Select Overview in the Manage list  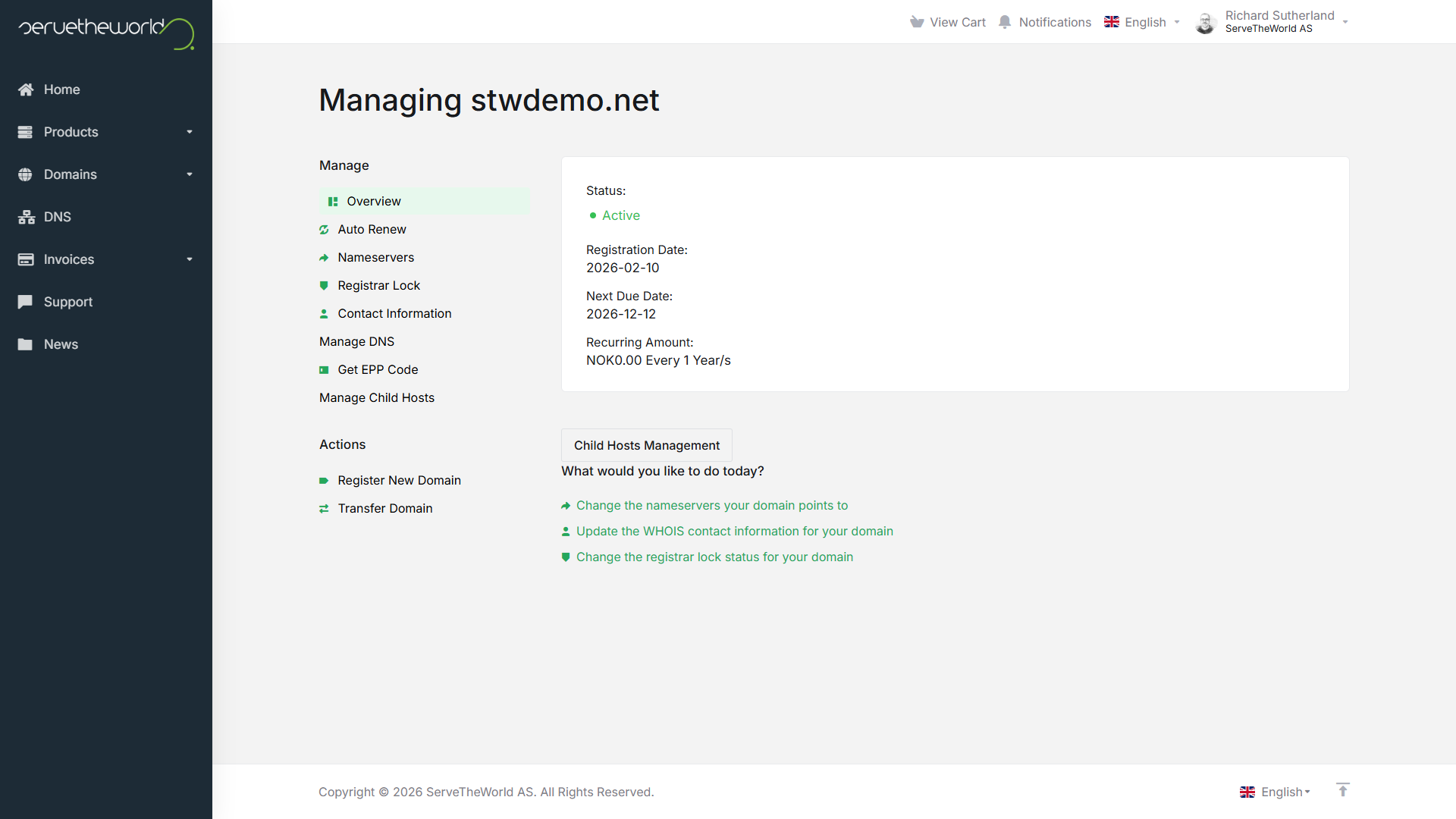[425, 202]
